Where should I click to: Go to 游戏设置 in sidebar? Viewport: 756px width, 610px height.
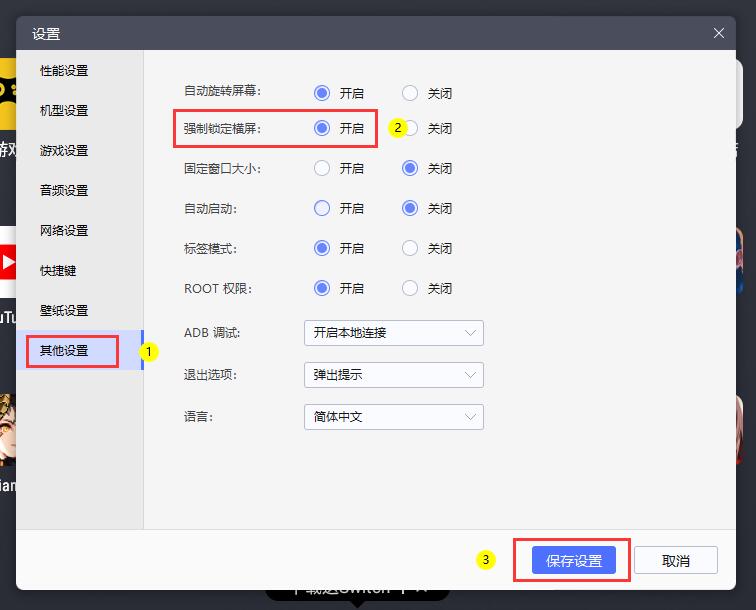click(x=64, y=151)
